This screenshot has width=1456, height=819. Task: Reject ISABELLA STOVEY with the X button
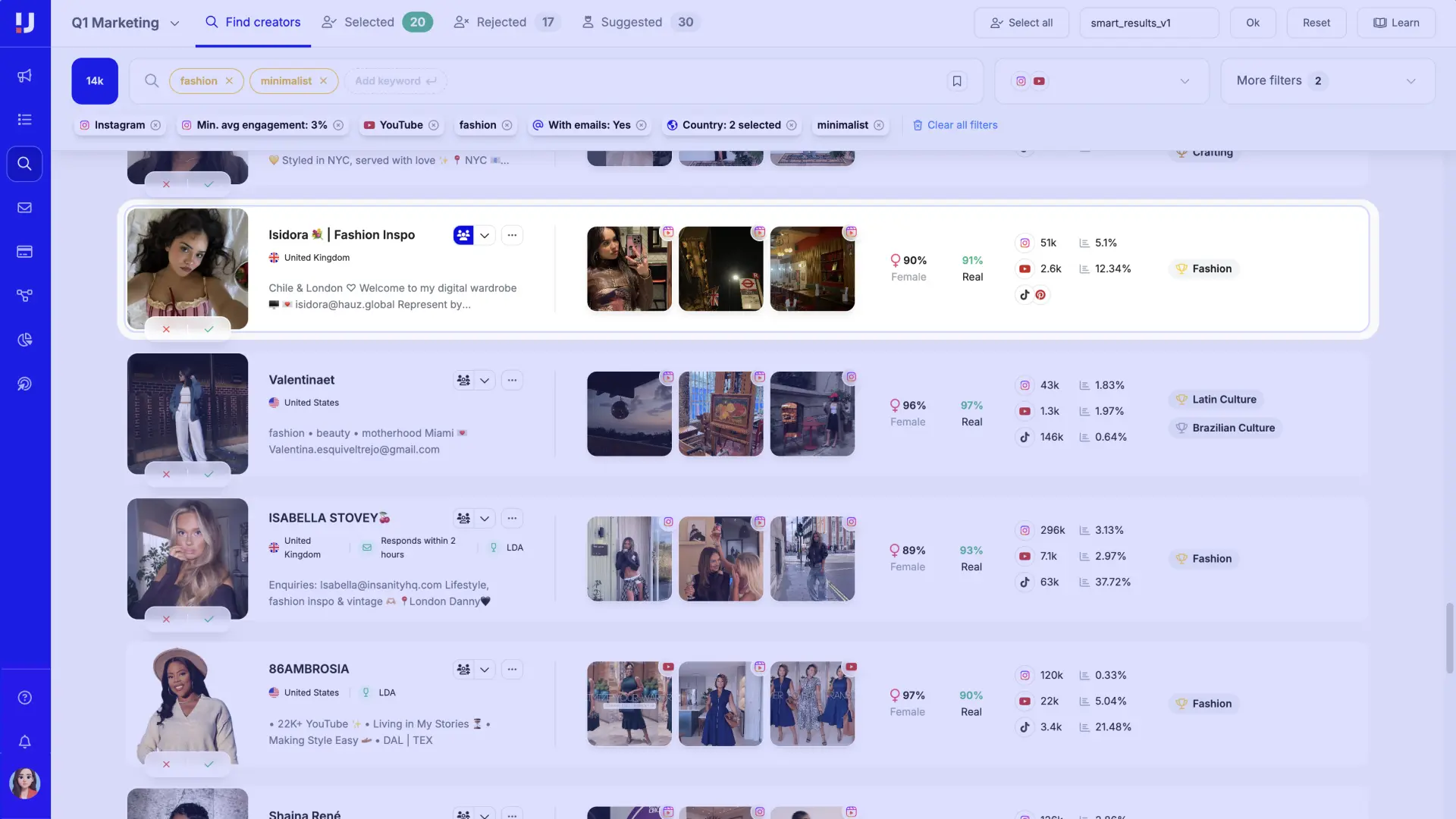point(166,619)
